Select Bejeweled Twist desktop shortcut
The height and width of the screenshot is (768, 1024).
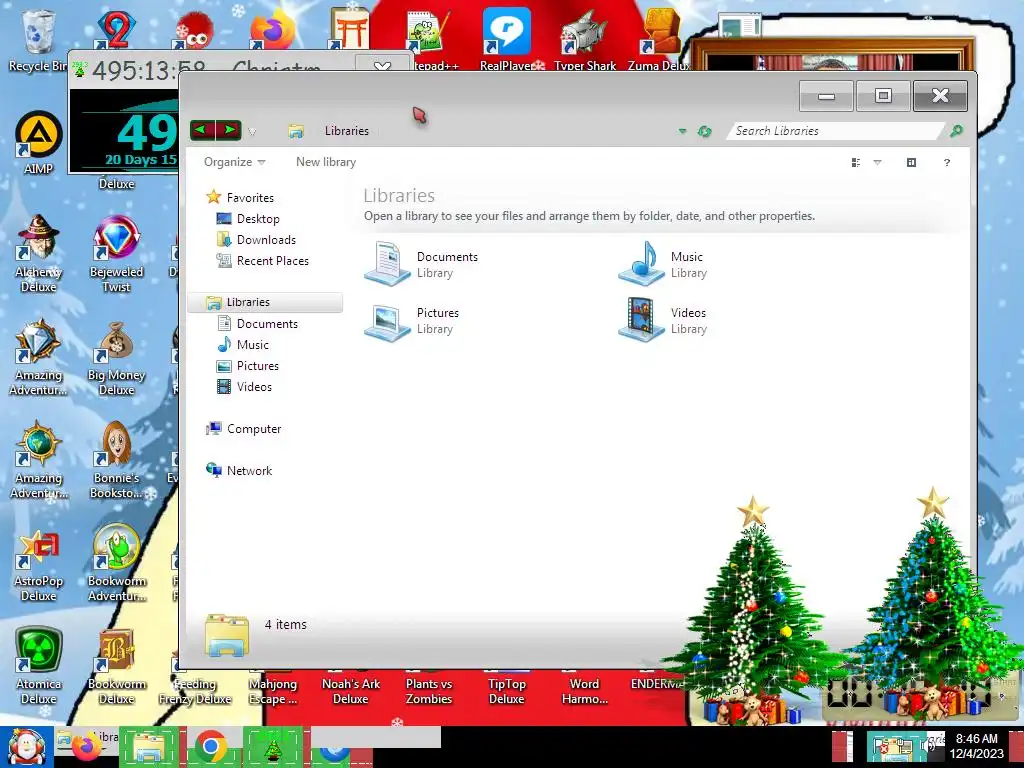point(116,253)
